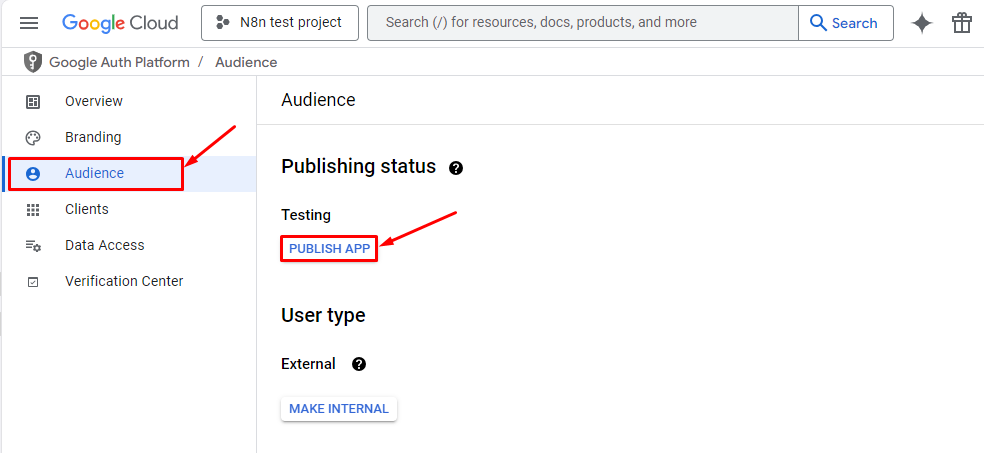Click the Audience breadcrumb text
The image size is (984, 453).
(x=246, y=62)
